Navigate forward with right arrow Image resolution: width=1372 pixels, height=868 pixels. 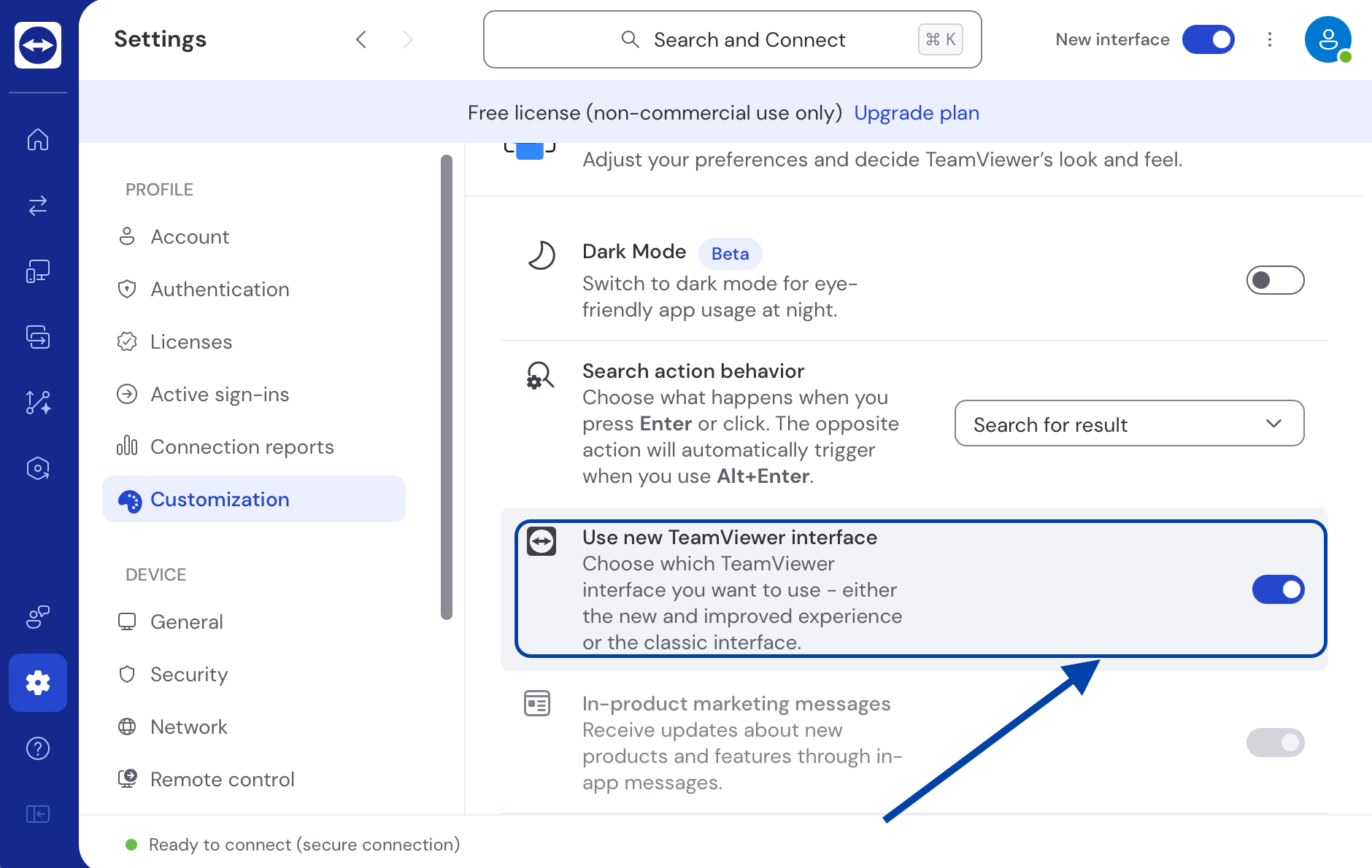click(408, 39)
